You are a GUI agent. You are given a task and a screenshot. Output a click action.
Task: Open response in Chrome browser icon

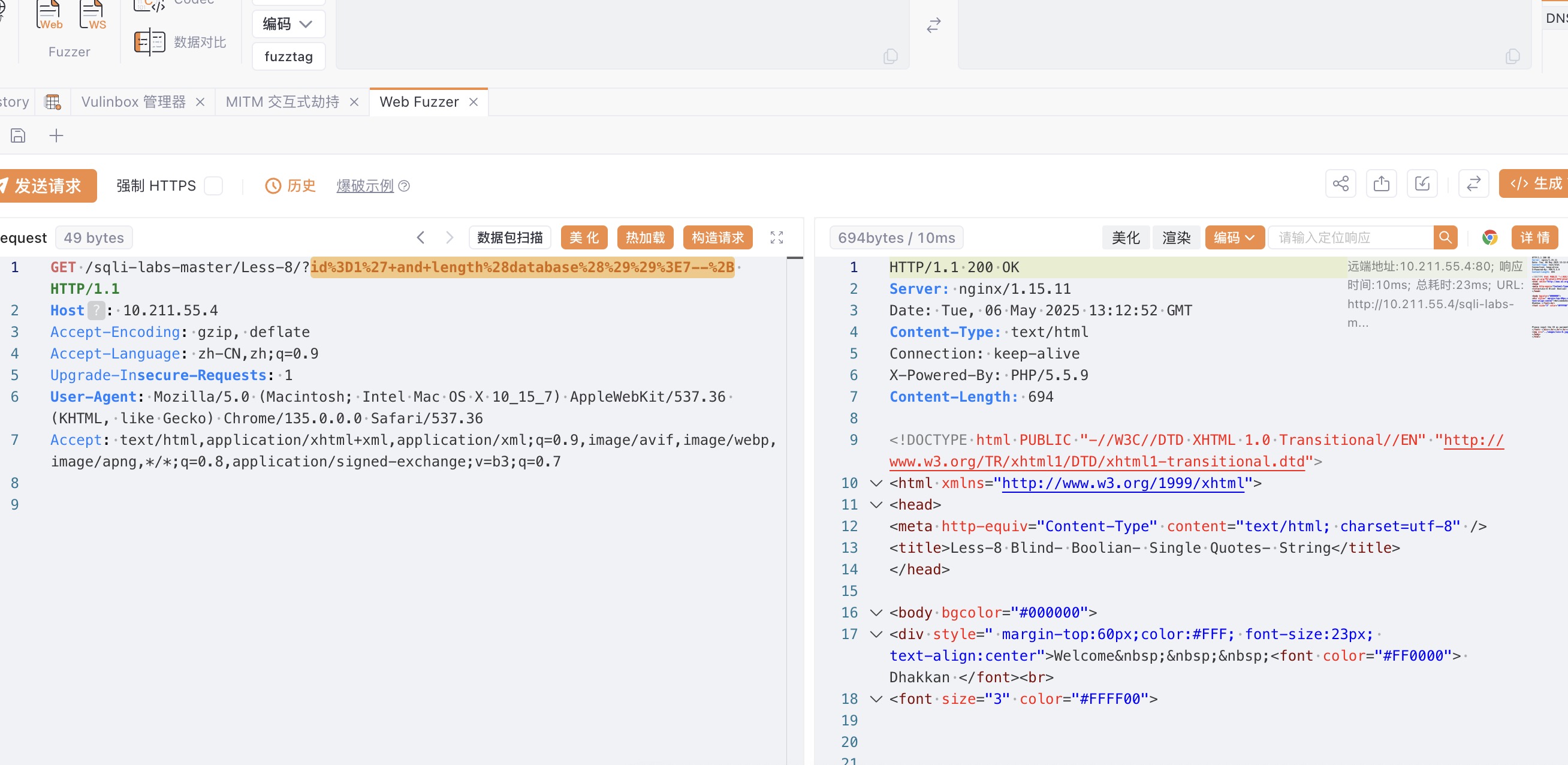pyautogui.click(x=1489, y=237)
